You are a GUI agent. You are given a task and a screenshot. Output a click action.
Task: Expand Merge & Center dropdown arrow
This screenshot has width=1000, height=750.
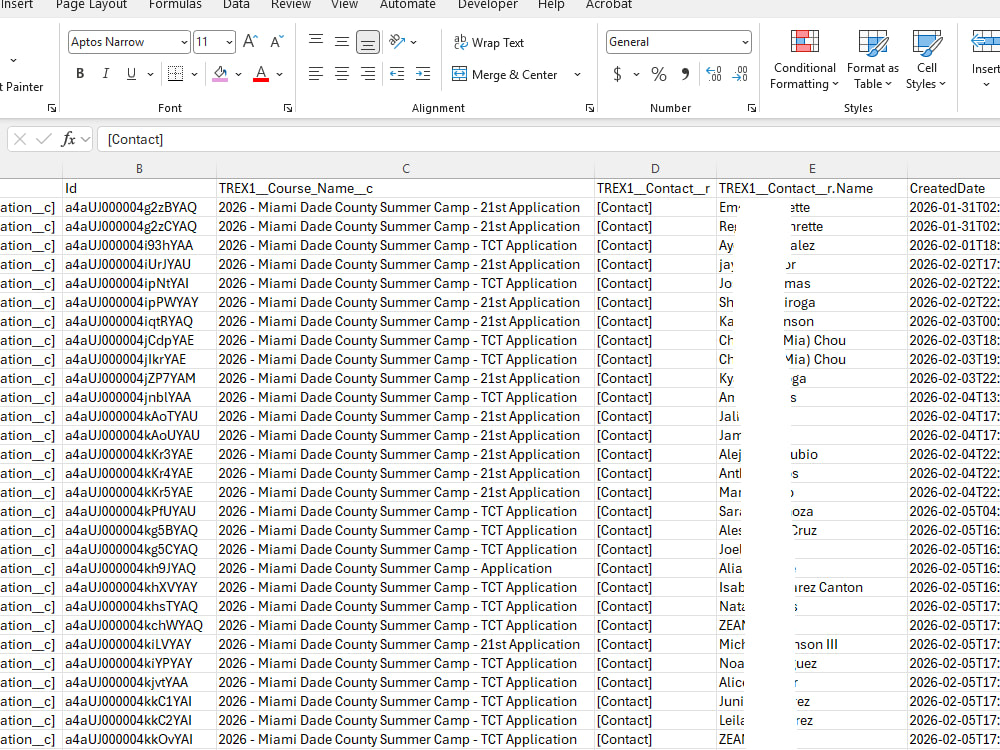[x=577, y=75]
